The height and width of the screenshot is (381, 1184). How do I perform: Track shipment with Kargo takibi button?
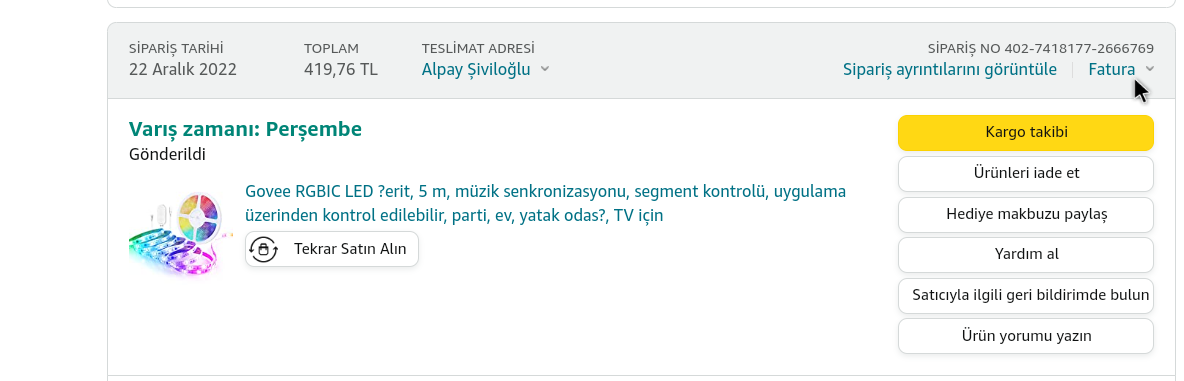tap(1025, 133)
